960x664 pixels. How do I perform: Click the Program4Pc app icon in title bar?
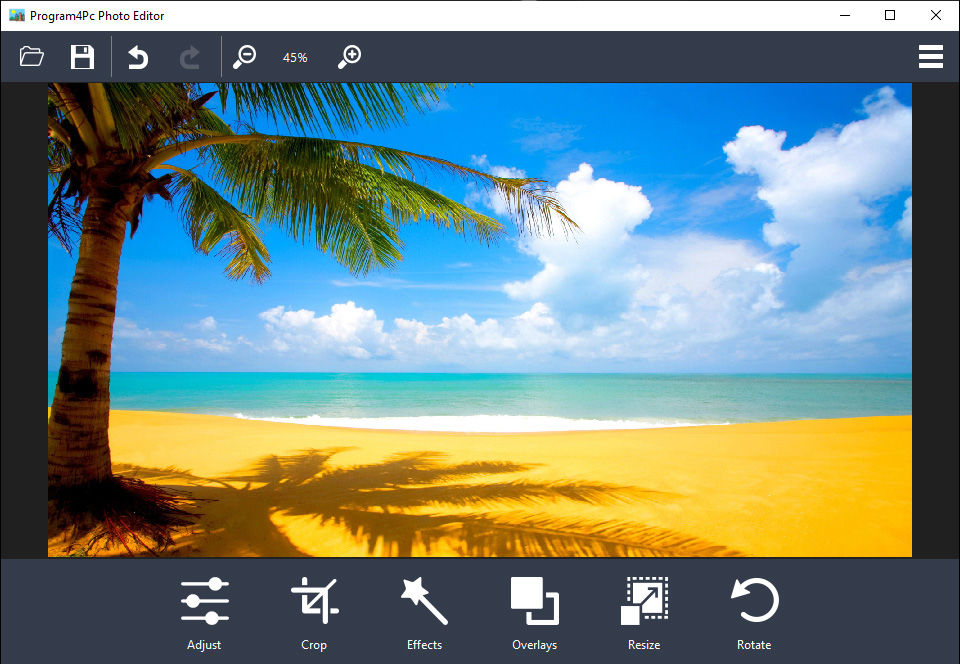(16, 16)
